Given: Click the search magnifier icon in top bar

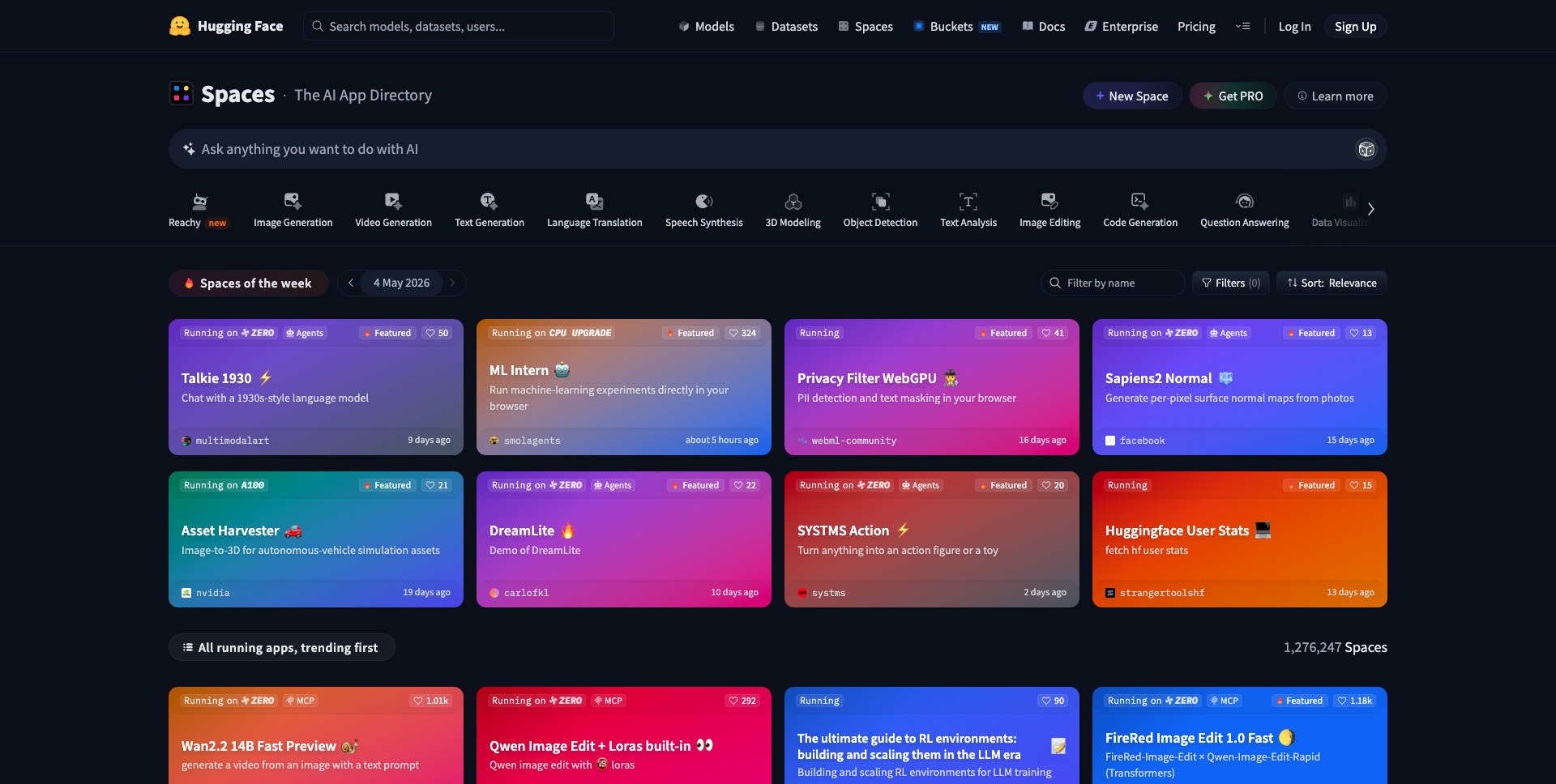Looking at the screenshot, I should pos(318,26).
